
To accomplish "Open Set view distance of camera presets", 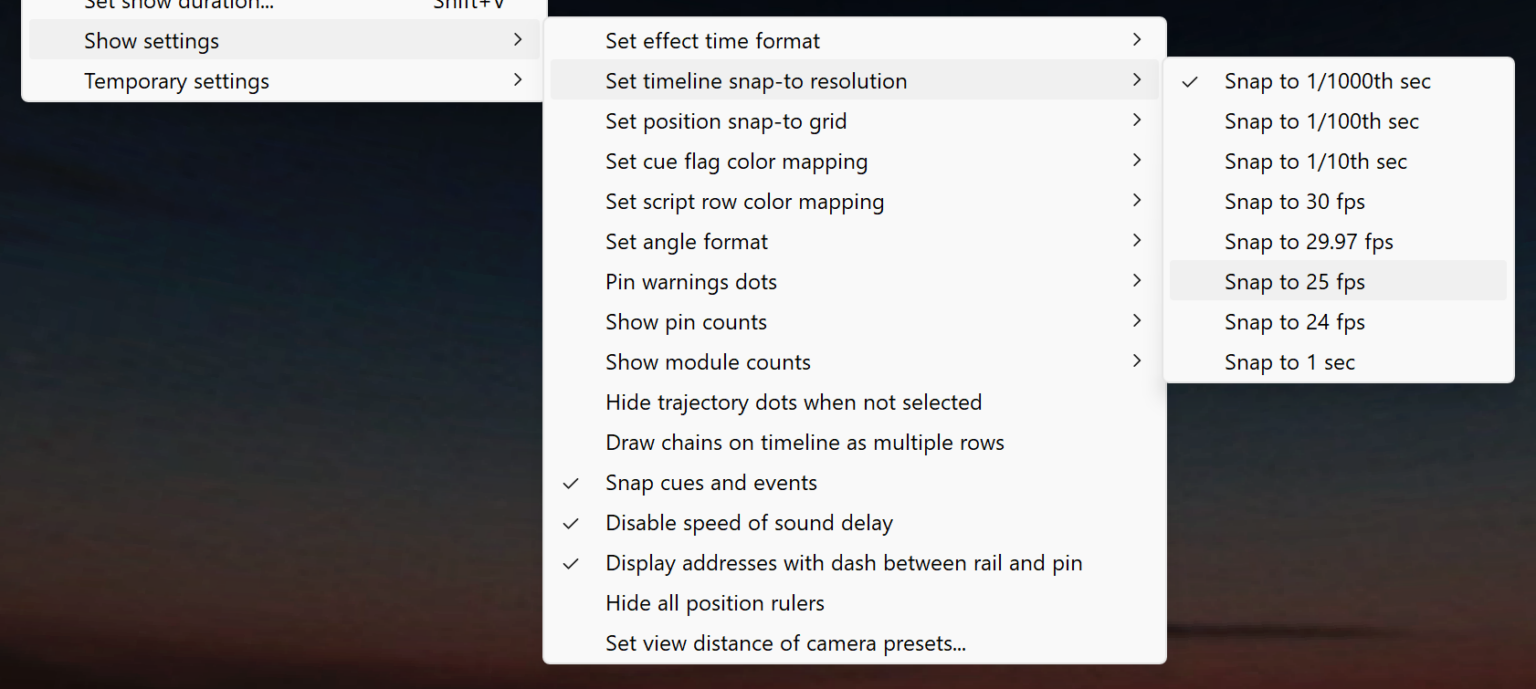I will click(x=785, y=643).
